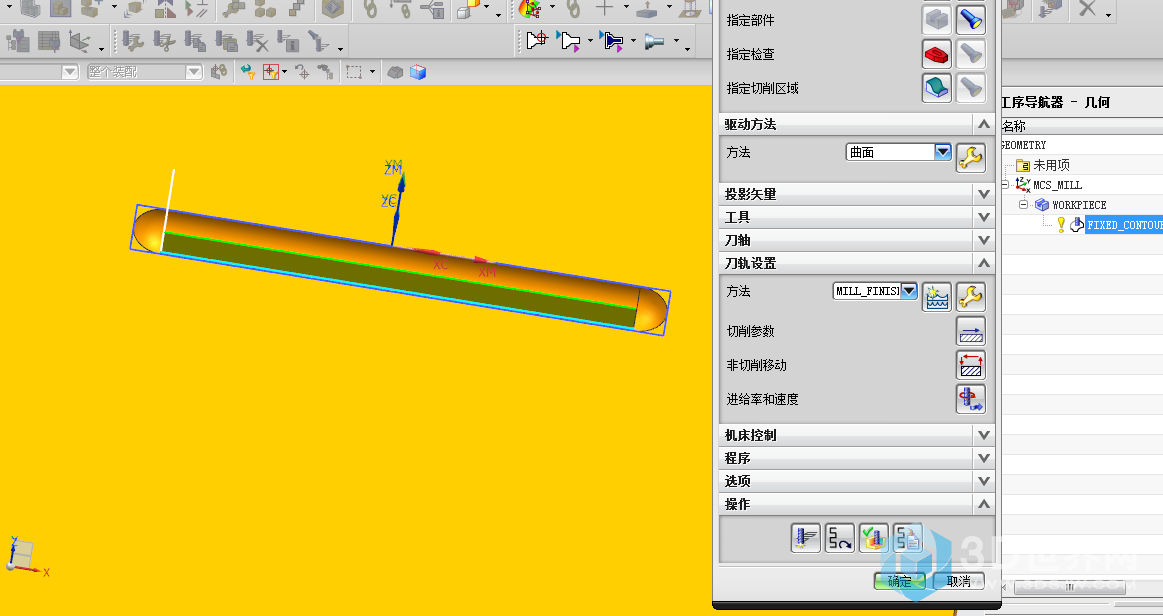Click the specify cut area icon
Screen dimensions: 1163x616
(x=937, y=87)
